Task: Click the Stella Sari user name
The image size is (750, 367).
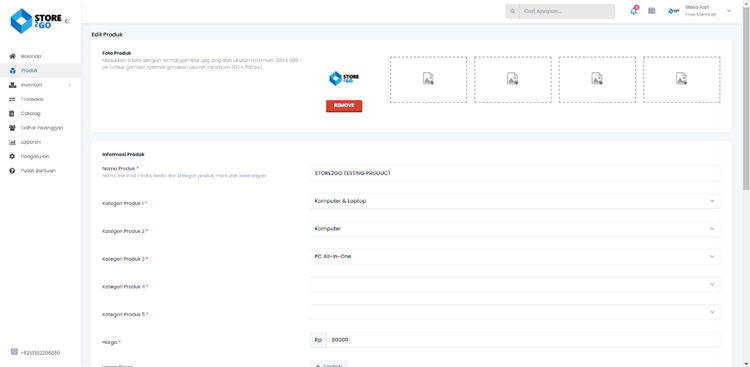Action: click(x=697, y=7)
